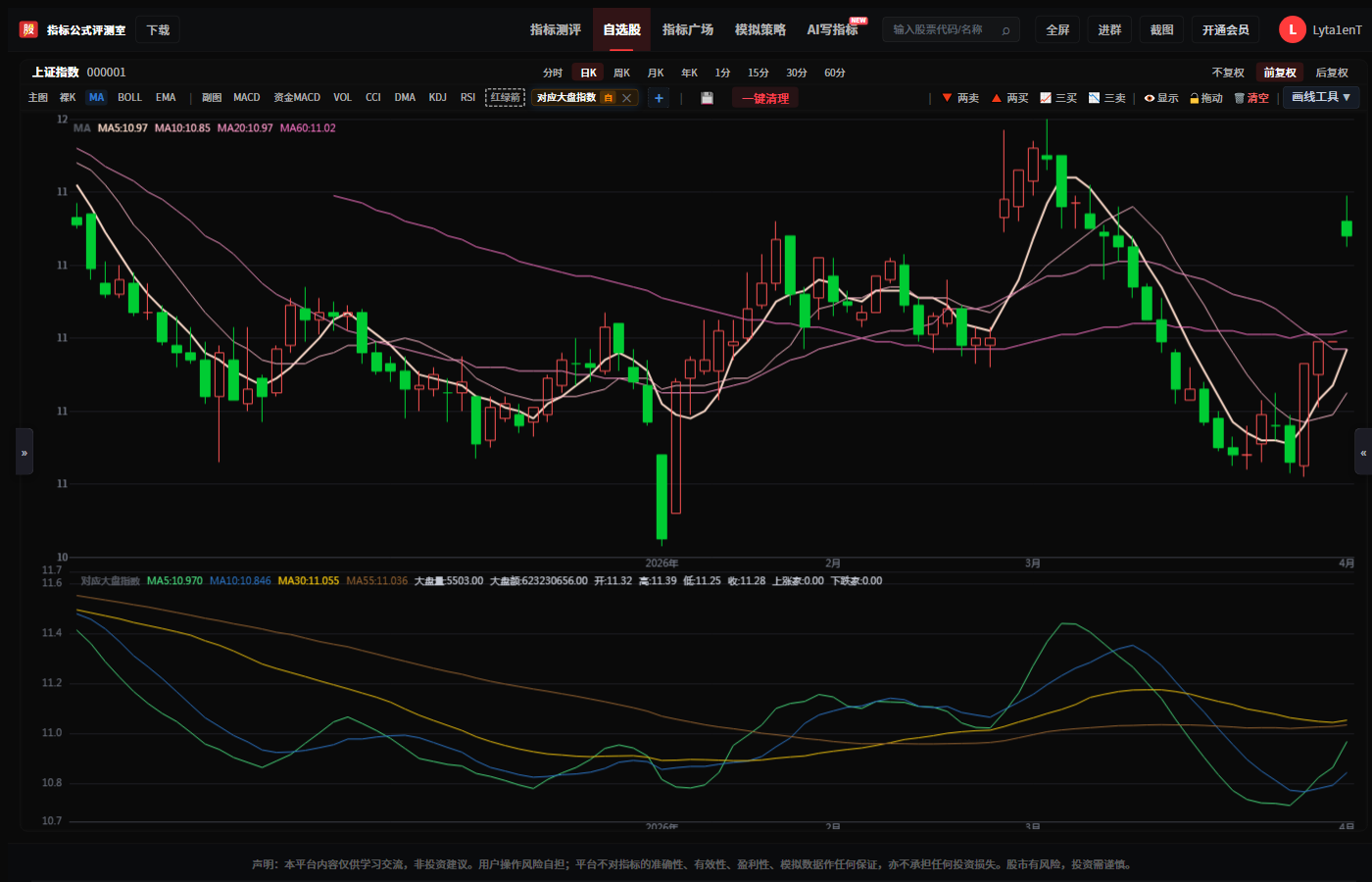Viewport: 1372px width, 882px height.
Task: Close the 对应大盘指数 indicator tag
Action: click(x=626, y=98)
